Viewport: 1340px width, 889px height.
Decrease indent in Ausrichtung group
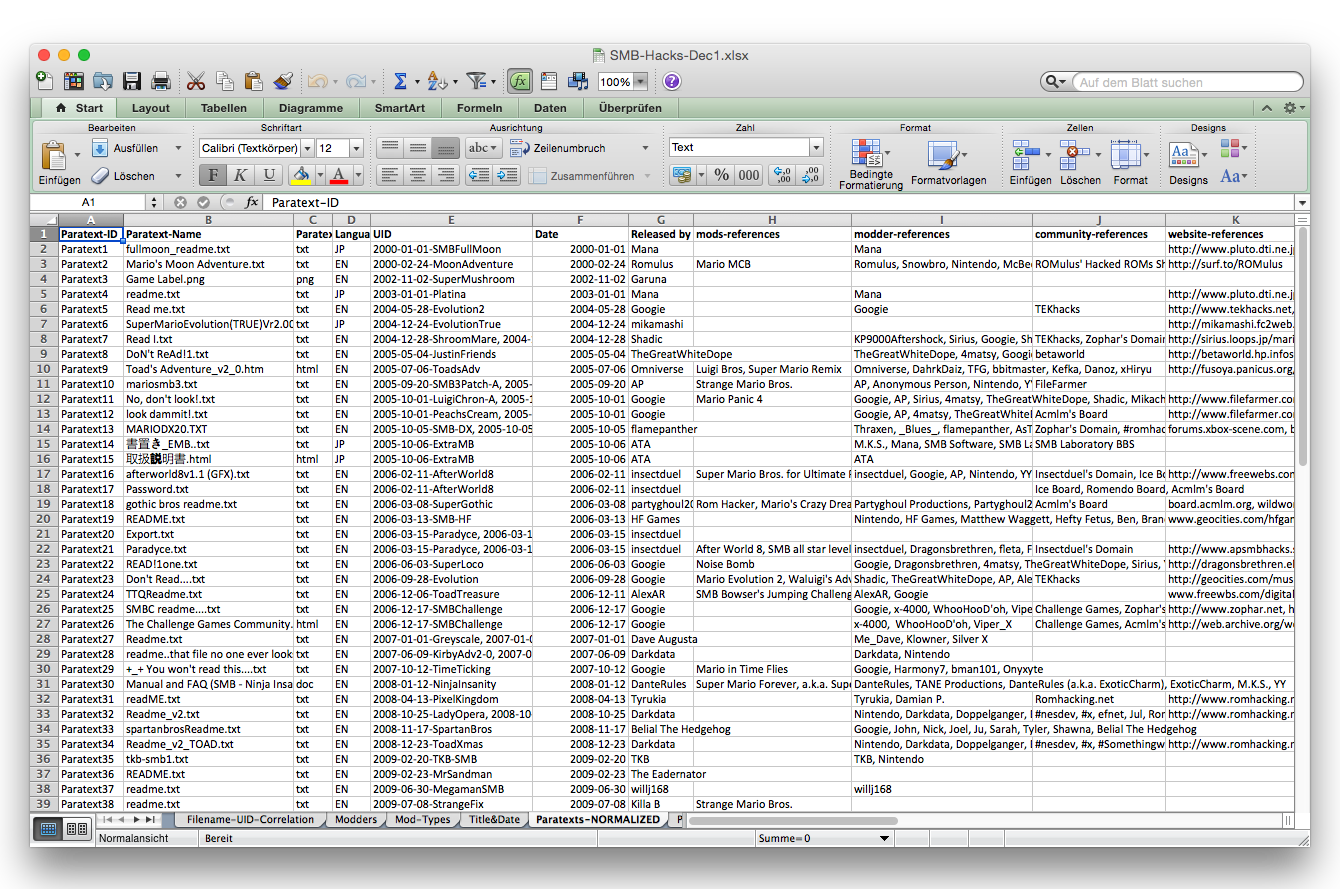pos(479,175)
